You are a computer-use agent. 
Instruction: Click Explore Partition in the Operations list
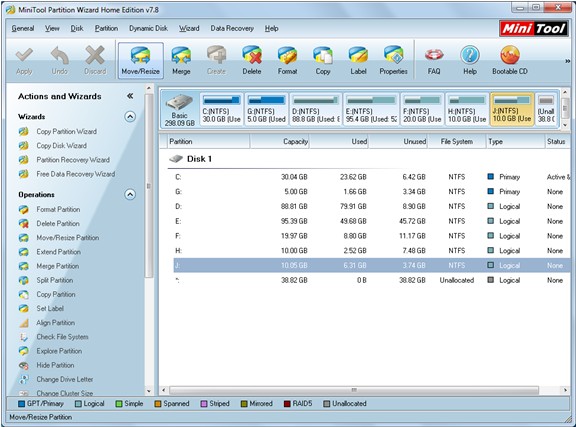(59, 351)
